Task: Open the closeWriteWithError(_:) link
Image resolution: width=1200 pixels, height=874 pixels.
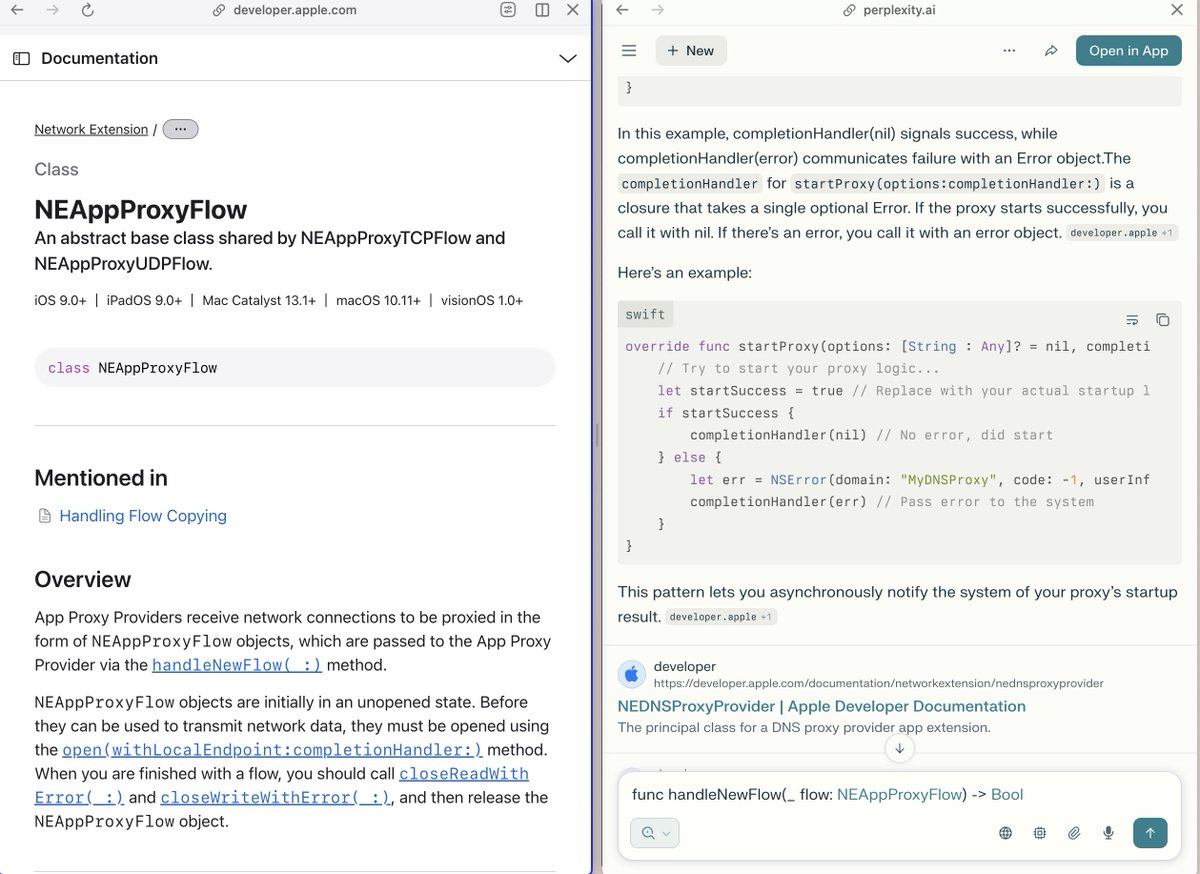Action: pyautogui.click(x=276, y=798)
